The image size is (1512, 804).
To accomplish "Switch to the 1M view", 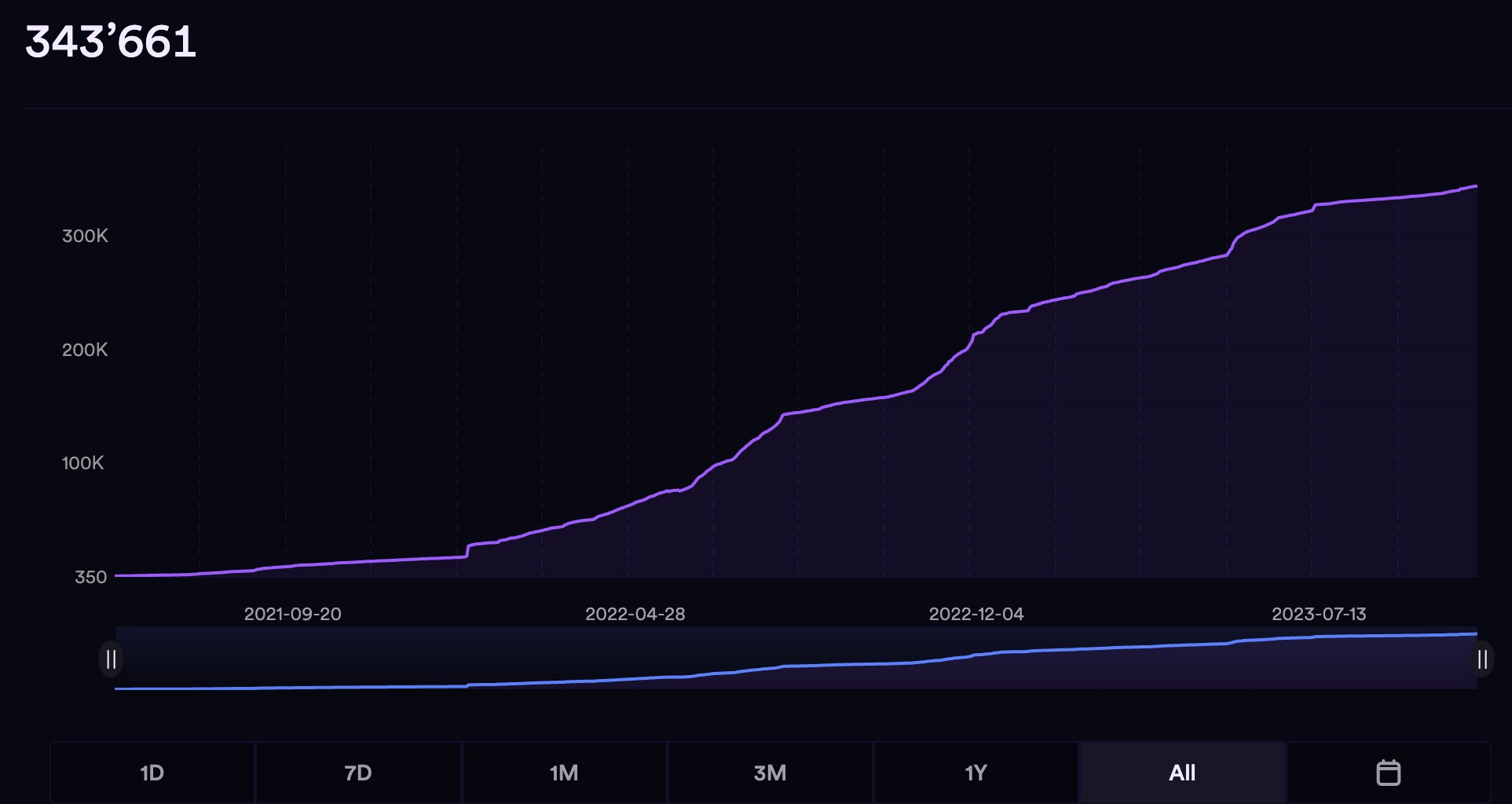I will (564, 772).
